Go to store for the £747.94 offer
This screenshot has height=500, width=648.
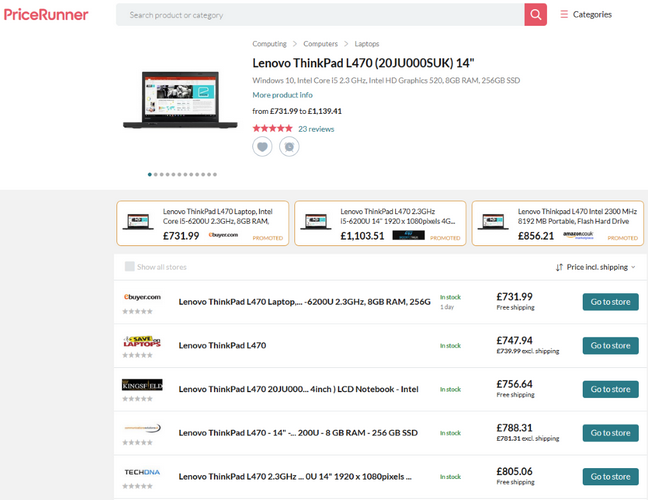coord(610,345)
